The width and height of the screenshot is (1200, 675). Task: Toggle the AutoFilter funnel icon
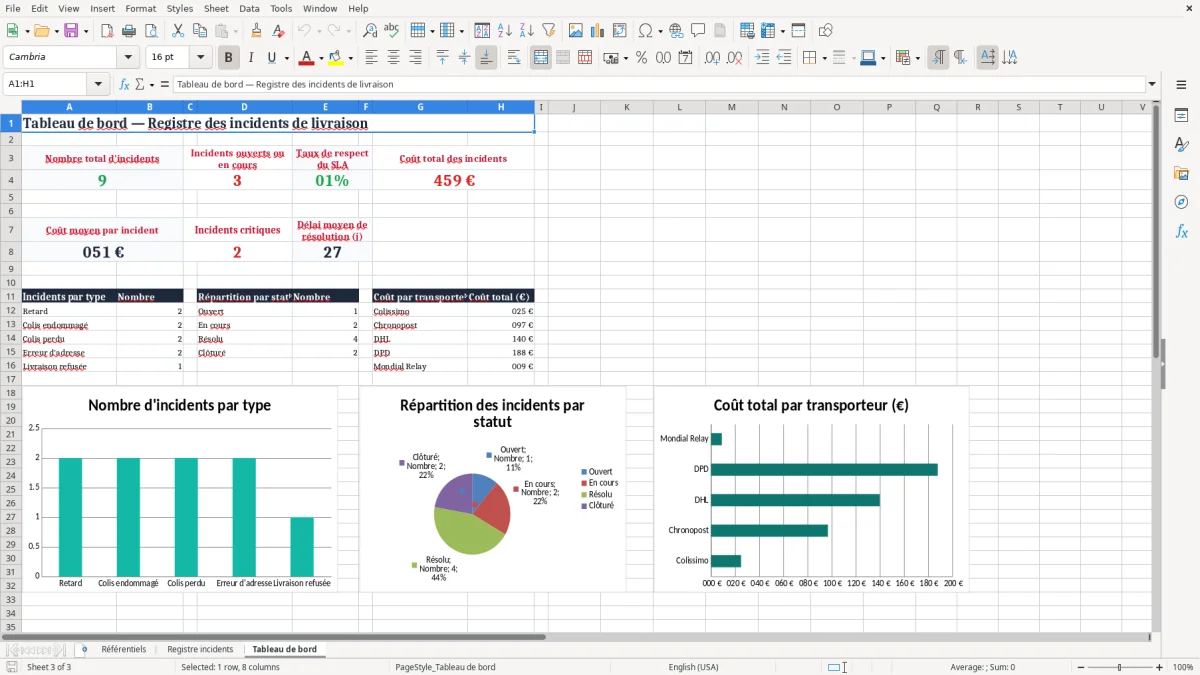click(x=548, y=31)
